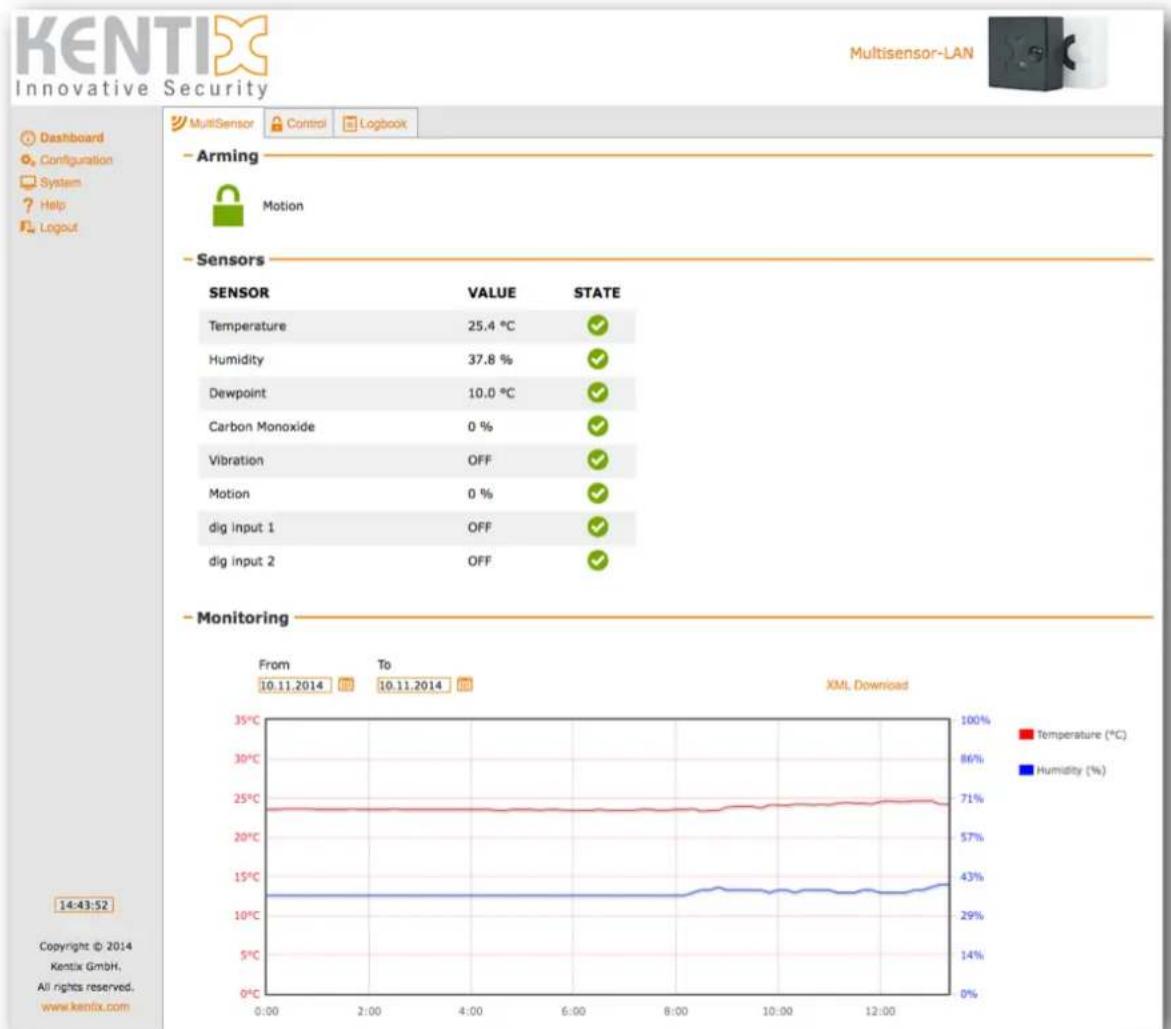Click the Configuration gears icon
This screenshot has width=1171, height=1029.
click(28, 160)
